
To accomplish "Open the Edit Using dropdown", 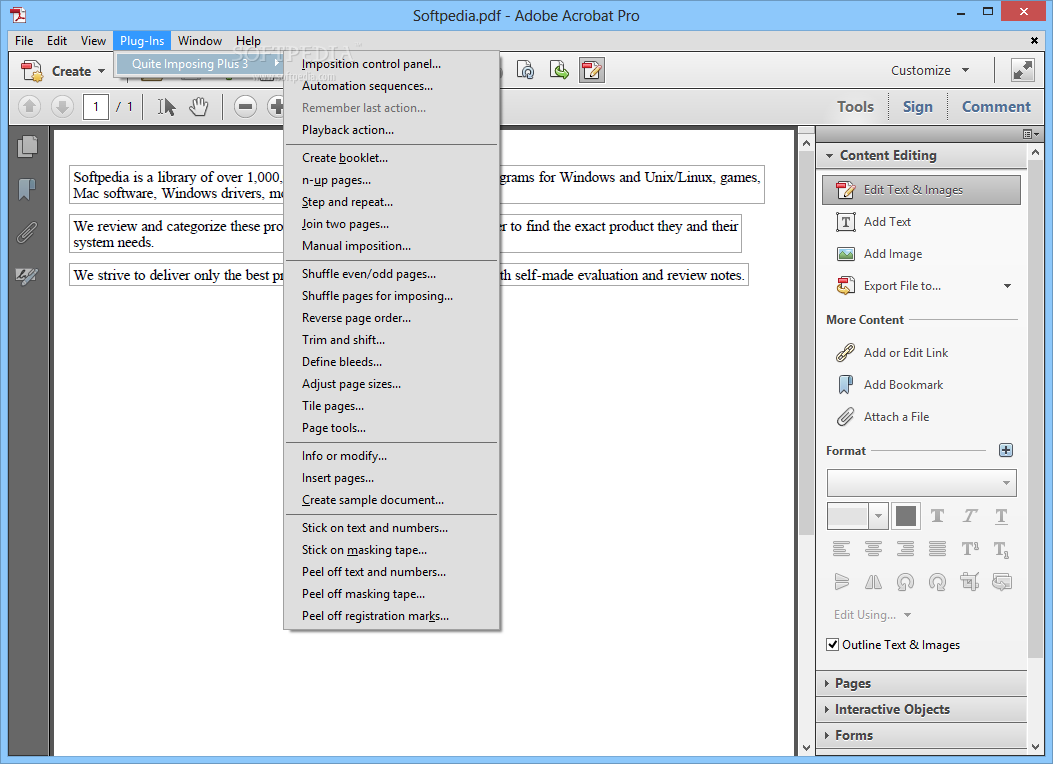I will 872,614.
